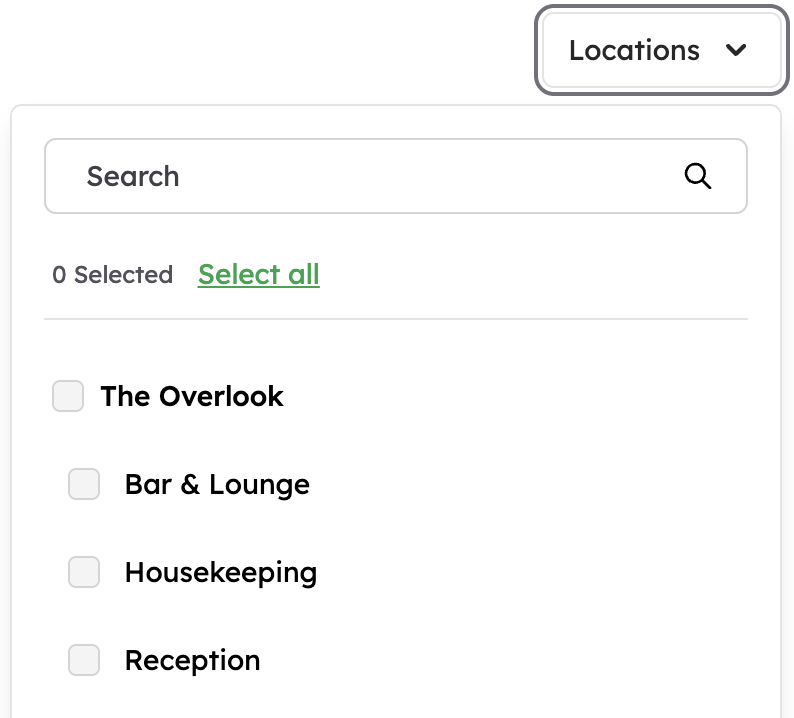
Task: Choose the Bar & Lounge label
Action: tap(217, 484)
